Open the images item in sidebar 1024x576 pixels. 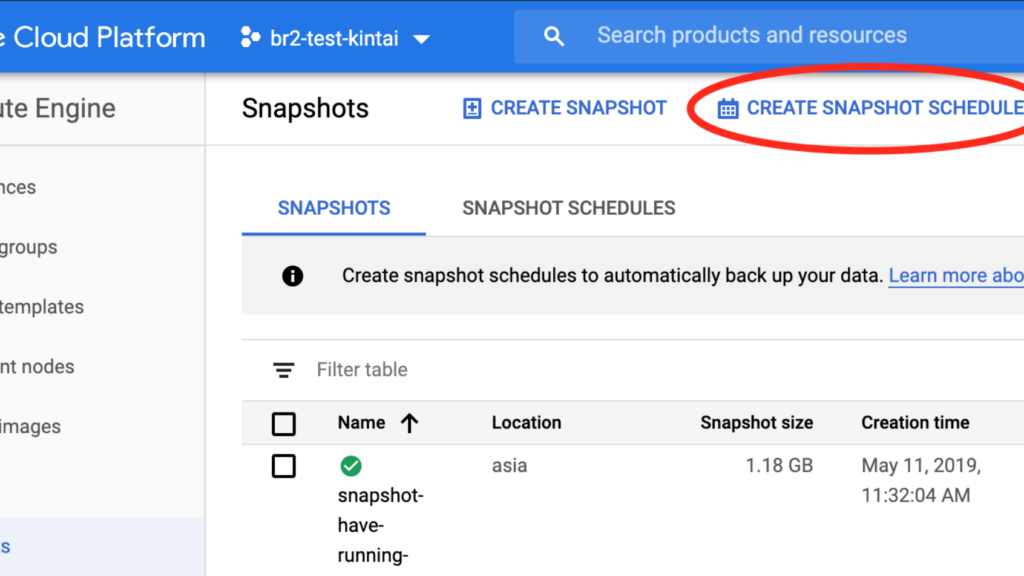[30, 426]
